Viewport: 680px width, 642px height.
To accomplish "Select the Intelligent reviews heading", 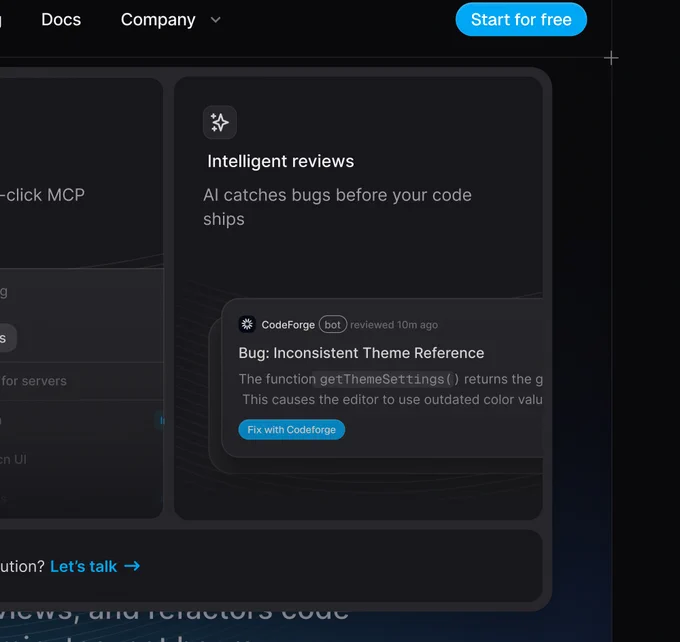I will click(x=281, y=161).
